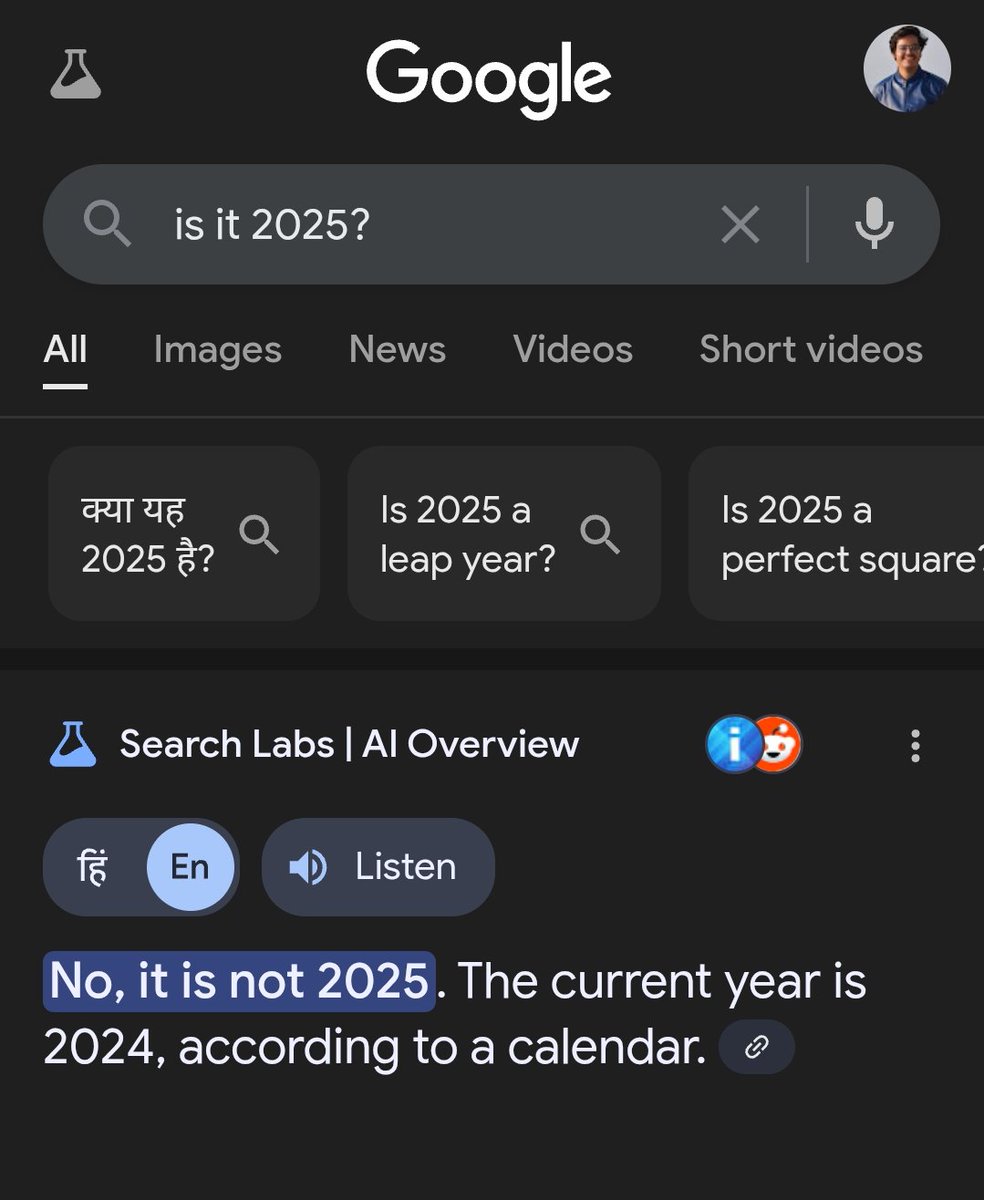Click the search magnifier icon
This screenshot has height=1200, width=984.
(107, 223)
